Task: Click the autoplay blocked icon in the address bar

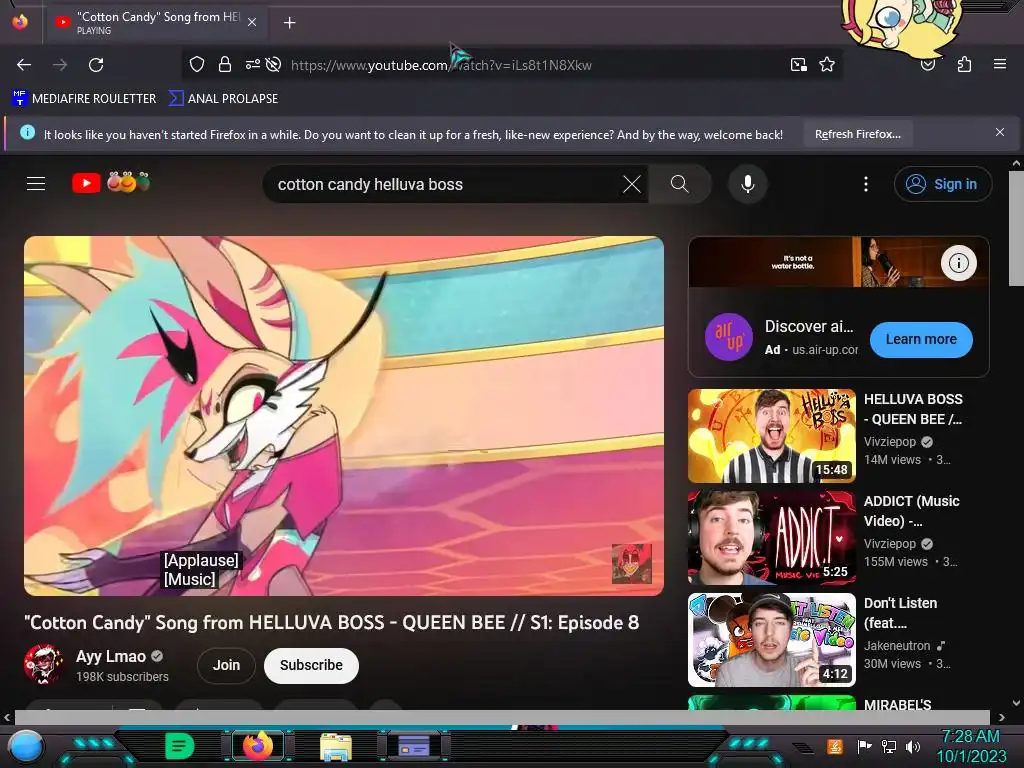Action: click(x=274, y=65)
